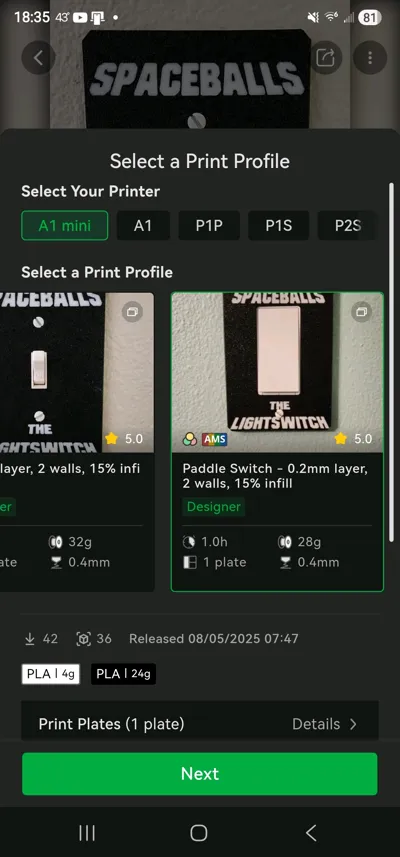Tap the multicolor circles icon beside AMS
Image resolution: width=400 pixels, height=857 pixels.
pyautogui.click(x=190, y=439)
